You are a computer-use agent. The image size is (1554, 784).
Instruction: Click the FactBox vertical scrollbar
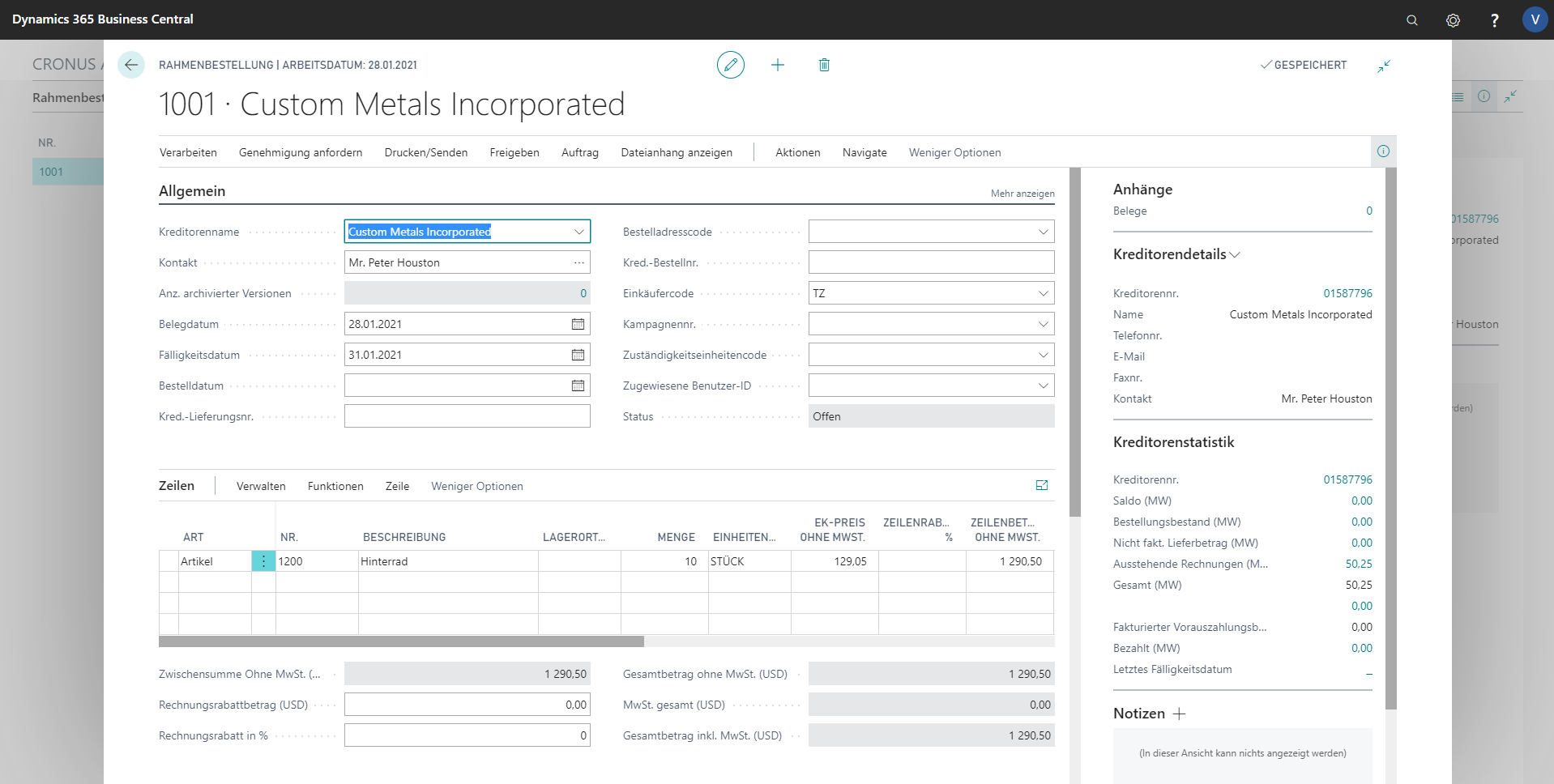pos(1391,437)
